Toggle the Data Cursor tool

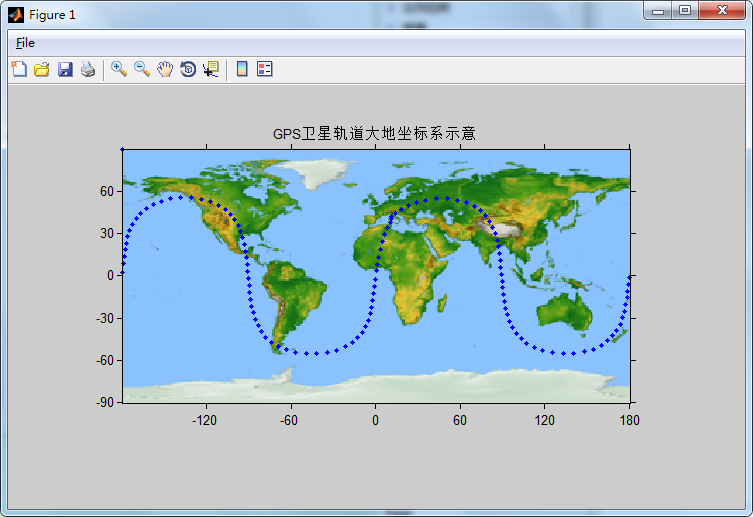click(211, 69)
